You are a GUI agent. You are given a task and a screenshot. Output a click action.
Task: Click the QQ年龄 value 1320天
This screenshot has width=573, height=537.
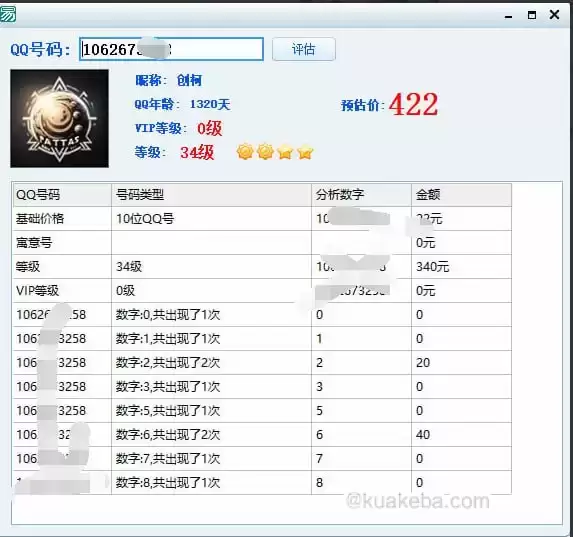[x=210, y=105]
